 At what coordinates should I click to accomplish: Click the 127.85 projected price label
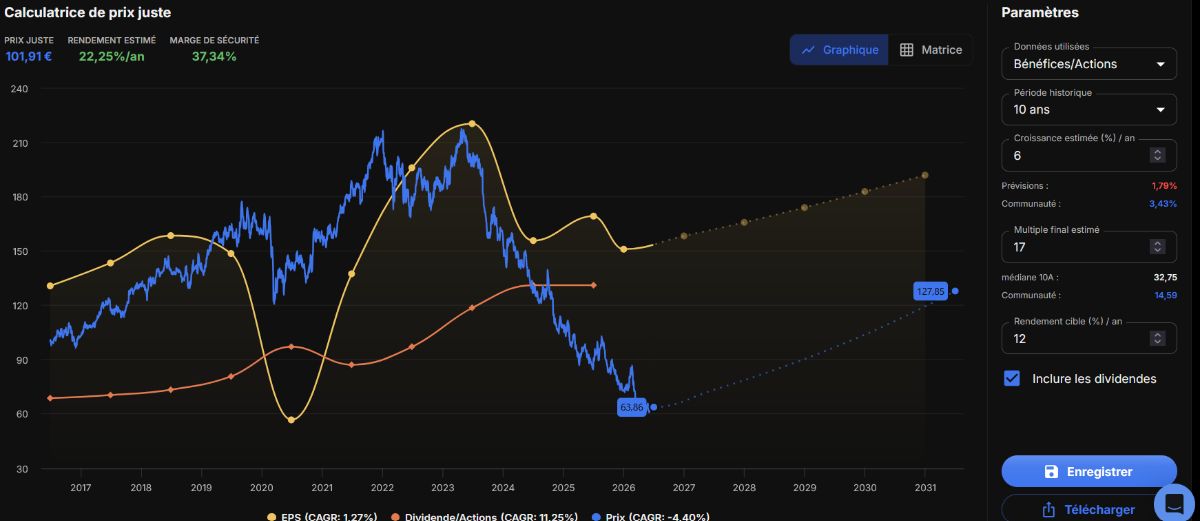click(x=930, y=291)
